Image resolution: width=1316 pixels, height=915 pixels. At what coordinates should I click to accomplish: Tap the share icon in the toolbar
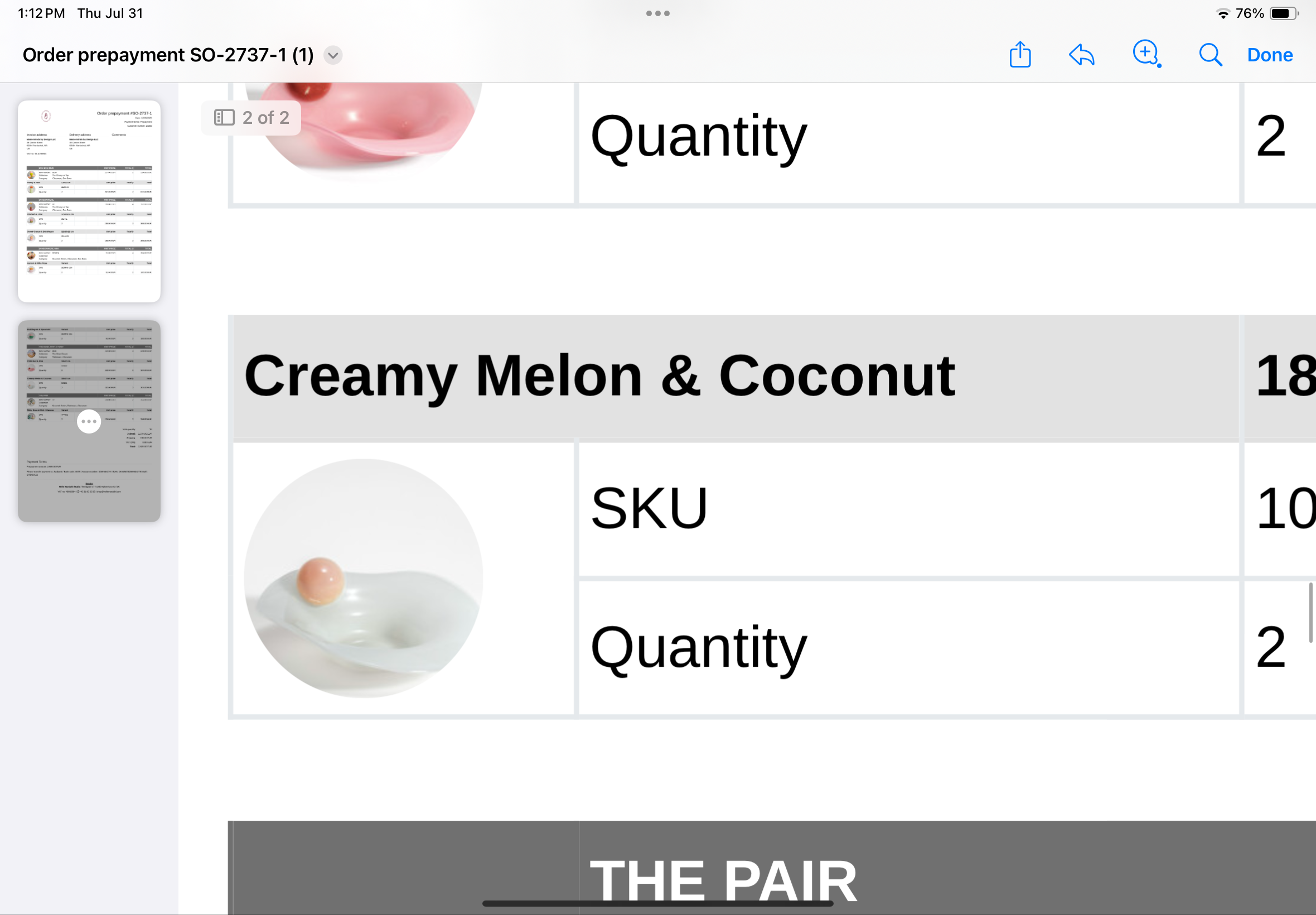[x=1020, y=55]
